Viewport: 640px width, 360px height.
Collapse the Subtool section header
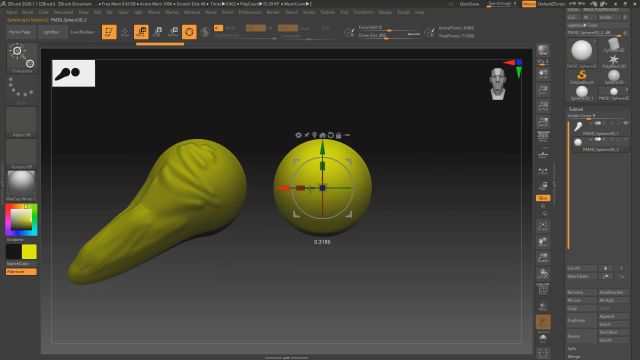point(576,109)
